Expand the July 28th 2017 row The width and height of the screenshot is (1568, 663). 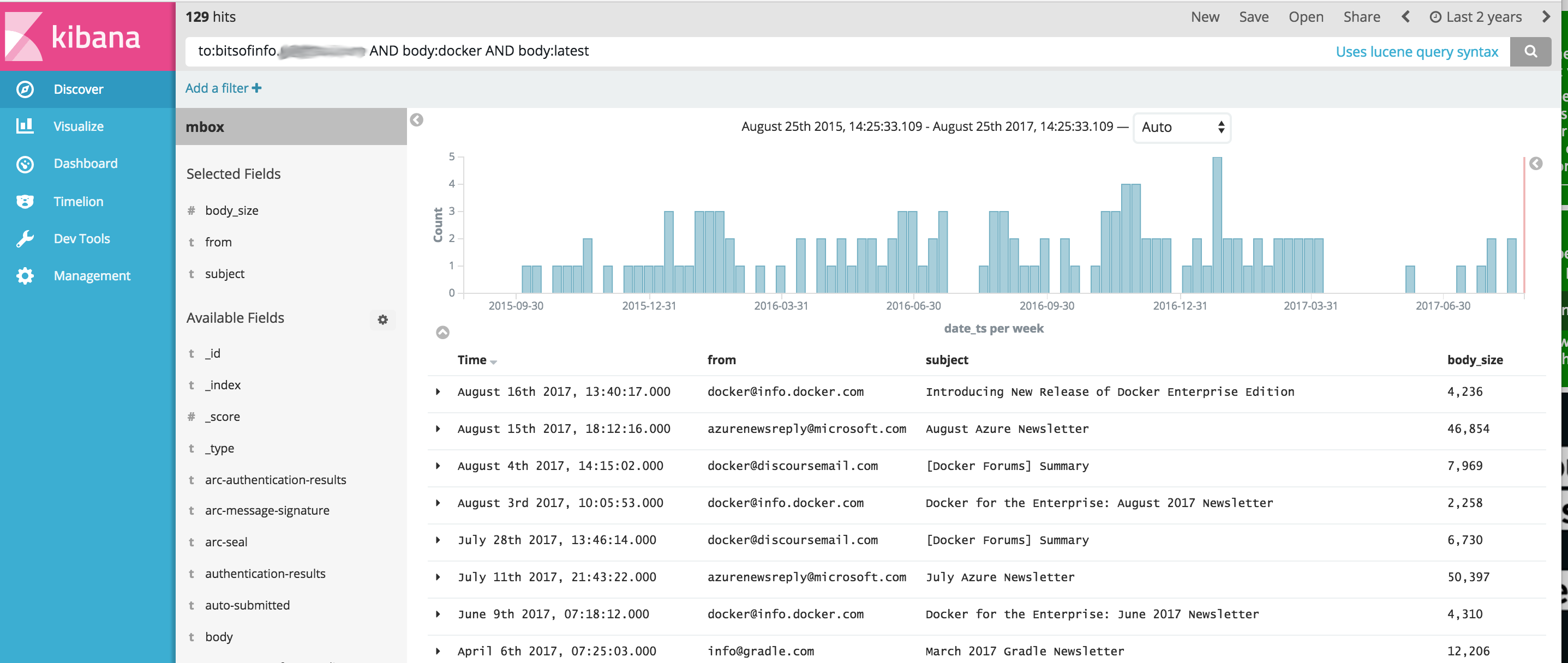438,540
